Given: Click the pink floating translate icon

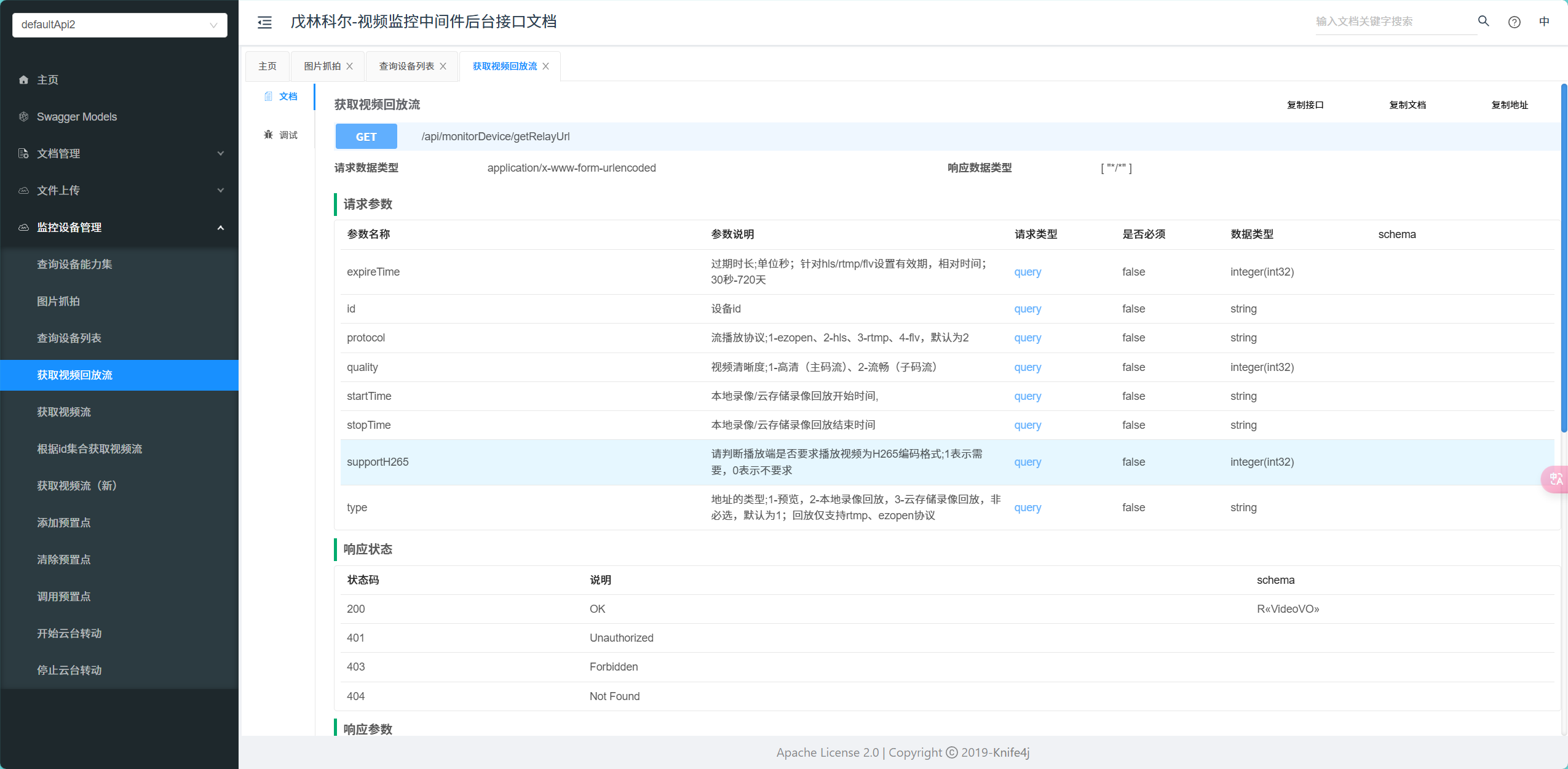Looking at the screenshot, I should (1556, 479).
